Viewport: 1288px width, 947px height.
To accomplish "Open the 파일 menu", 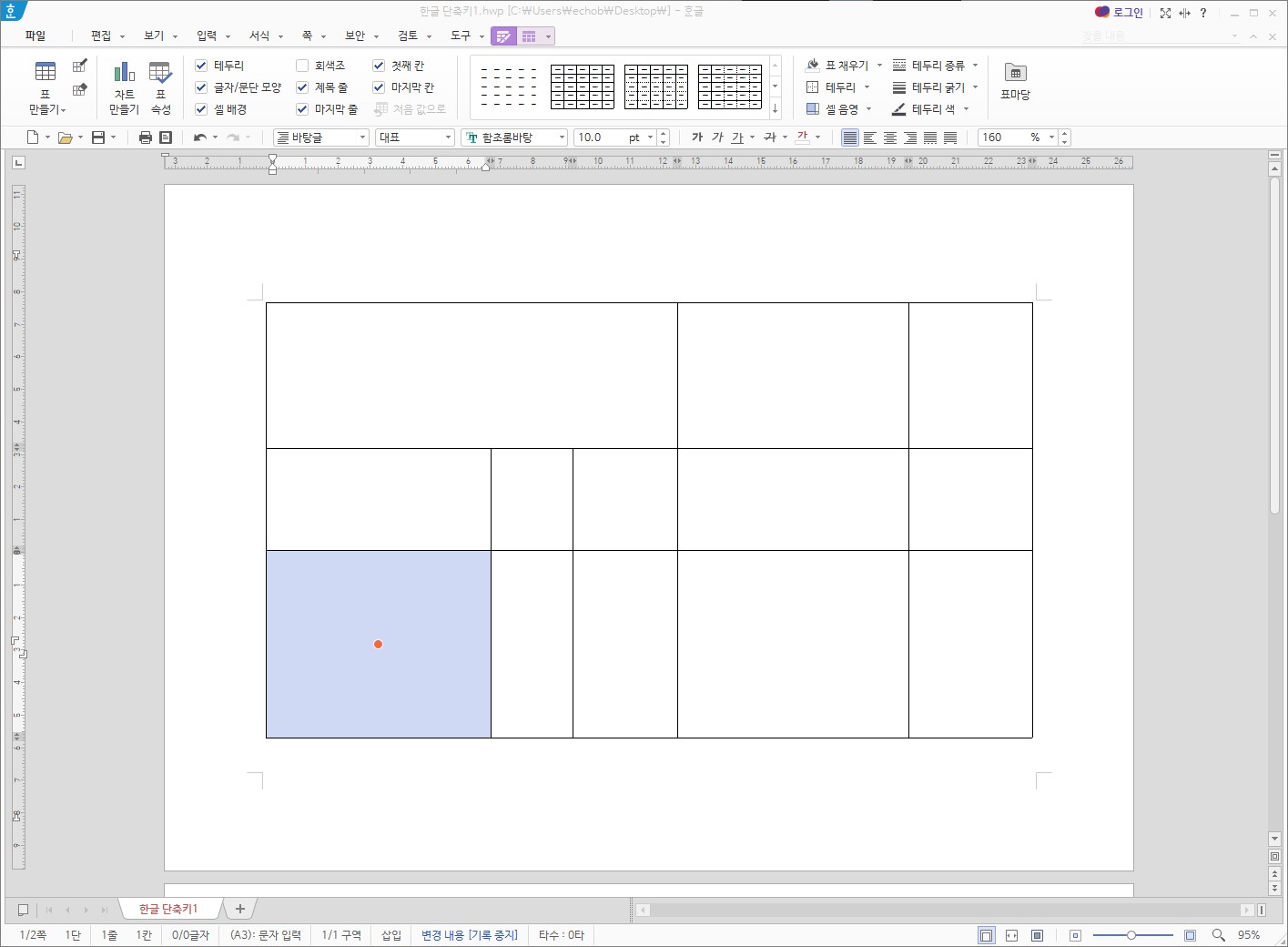I will coord(35,36).
